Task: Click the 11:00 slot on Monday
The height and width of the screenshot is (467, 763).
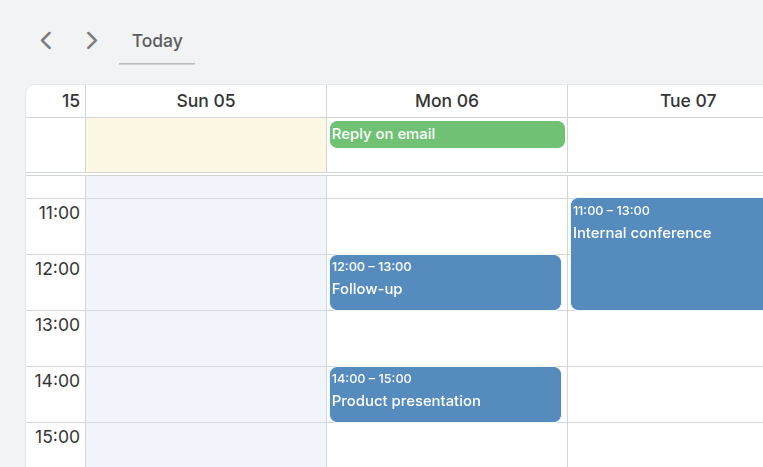Action: [447, 226]
